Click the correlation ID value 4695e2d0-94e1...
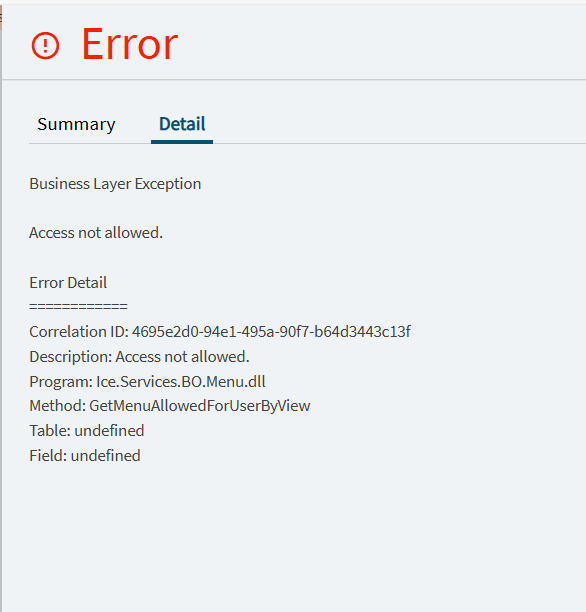 271,332
